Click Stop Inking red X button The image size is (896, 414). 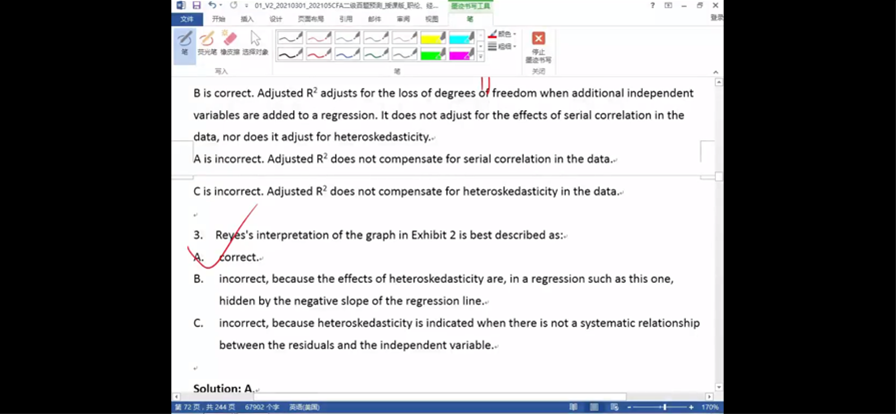[538, 45]
